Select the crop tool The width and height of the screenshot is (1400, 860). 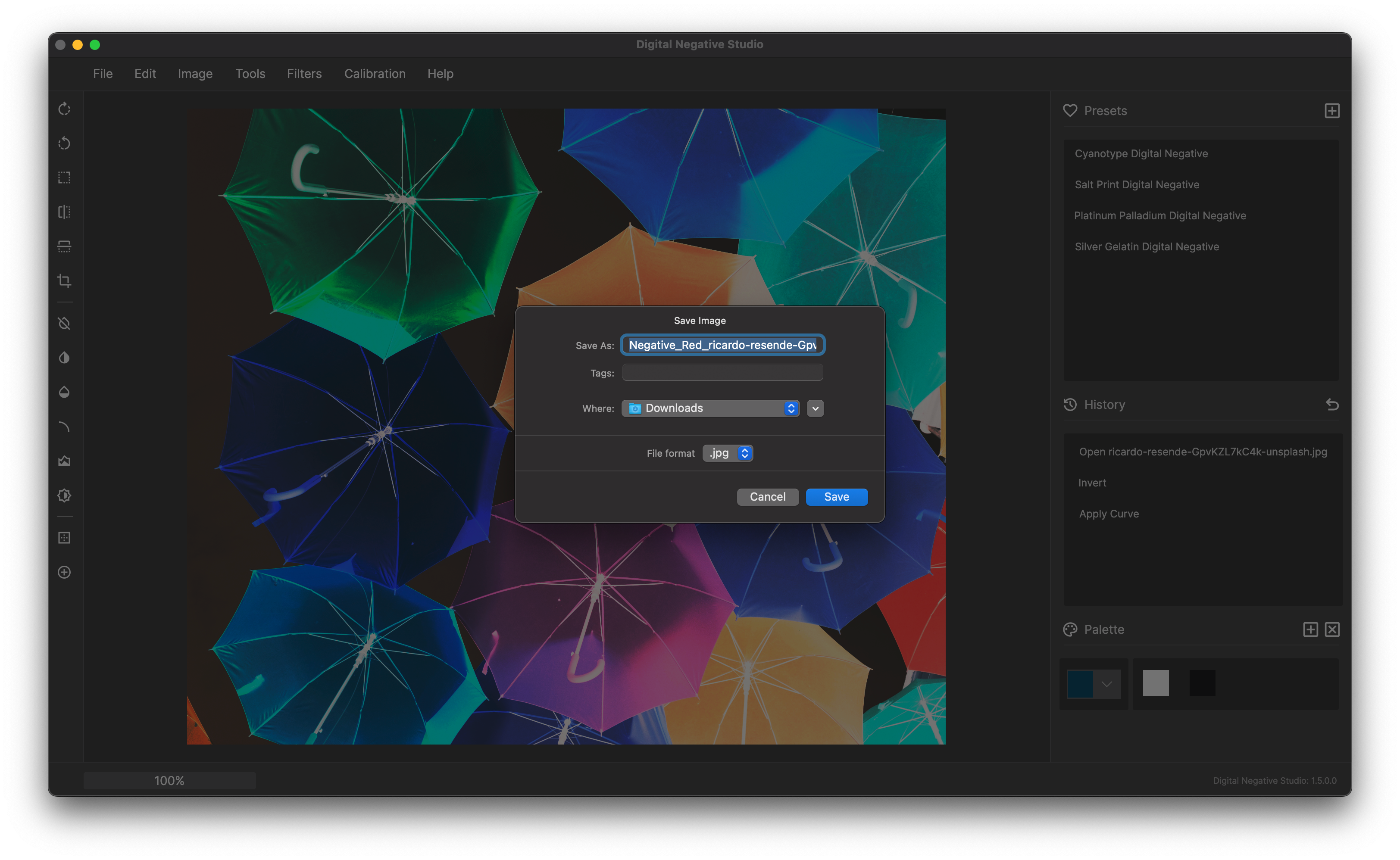pos(64,281)
